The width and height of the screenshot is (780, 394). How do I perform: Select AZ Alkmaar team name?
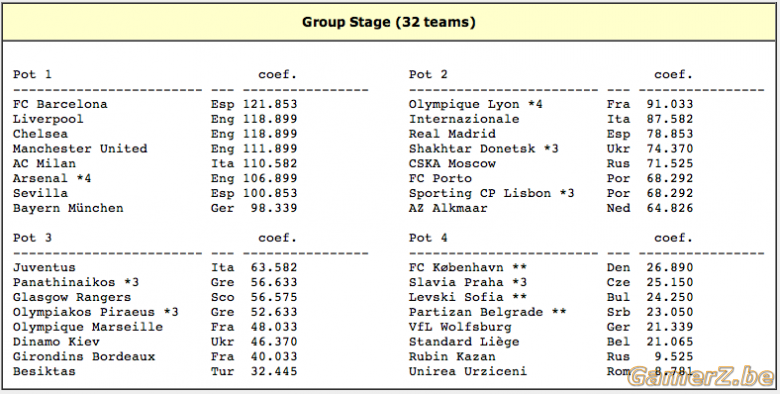point(448,208)
